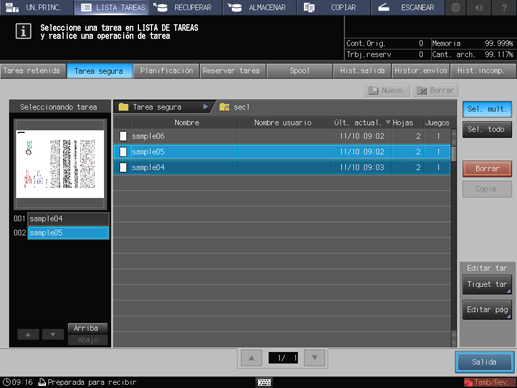Toggle Sel. mult. multiple selection

pyautogui.click(x=487, y=109)
